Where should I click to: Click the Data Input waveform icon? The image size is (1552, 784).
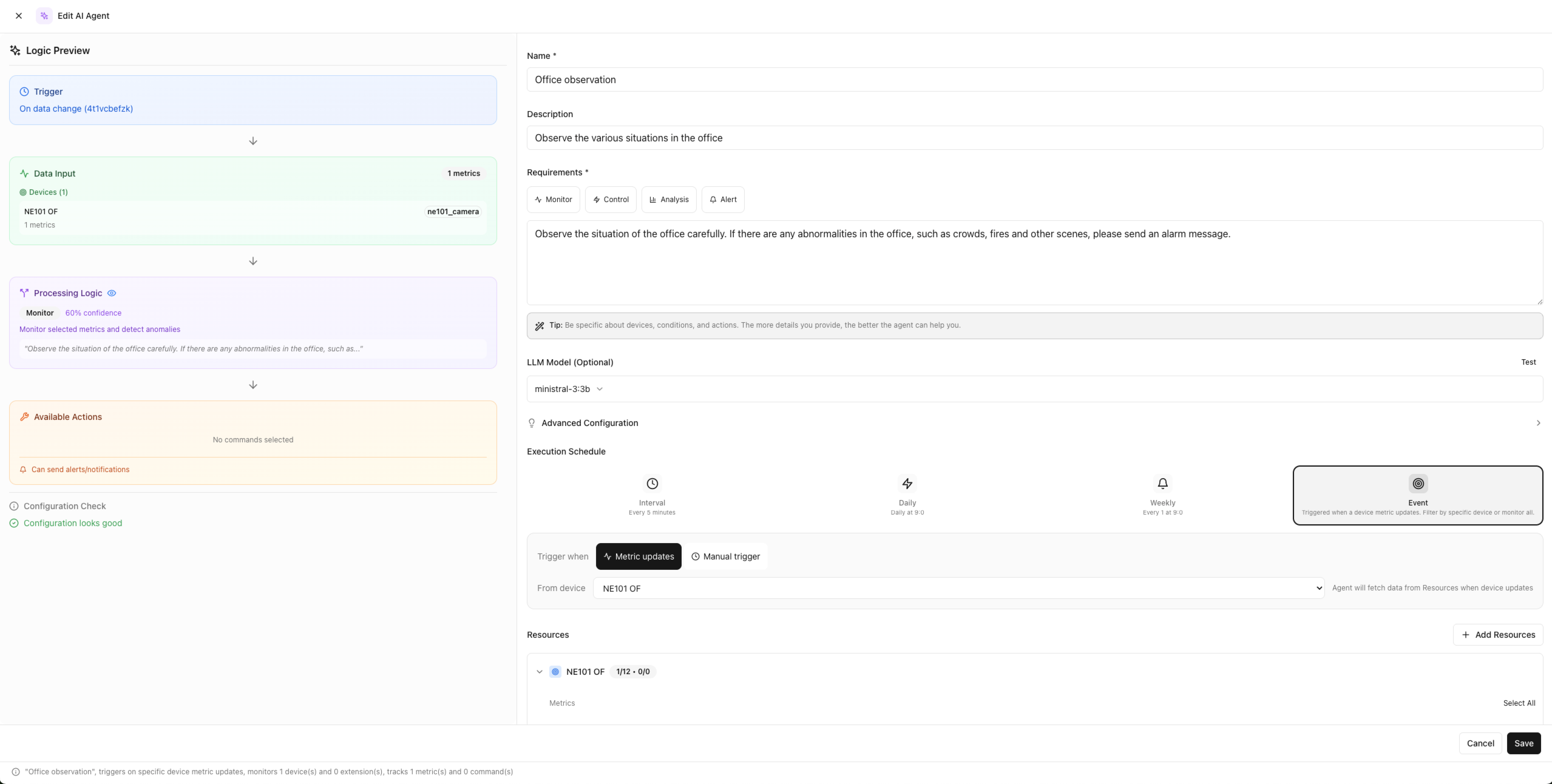(x=24, y=173)
